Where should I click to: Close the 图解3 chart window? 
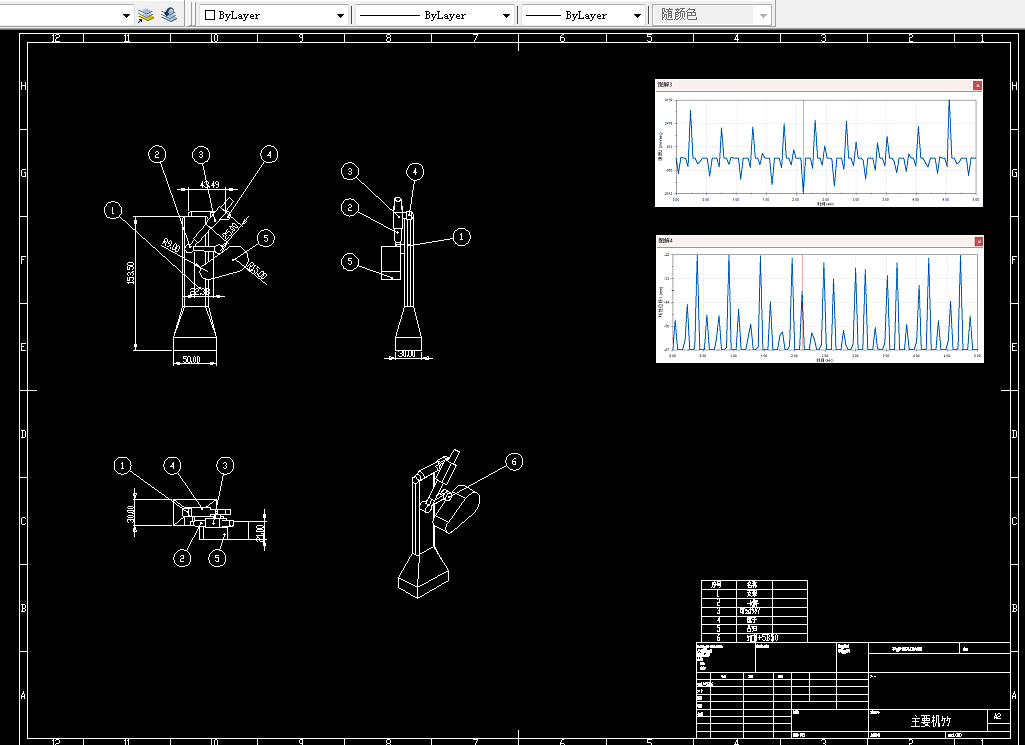977,85
